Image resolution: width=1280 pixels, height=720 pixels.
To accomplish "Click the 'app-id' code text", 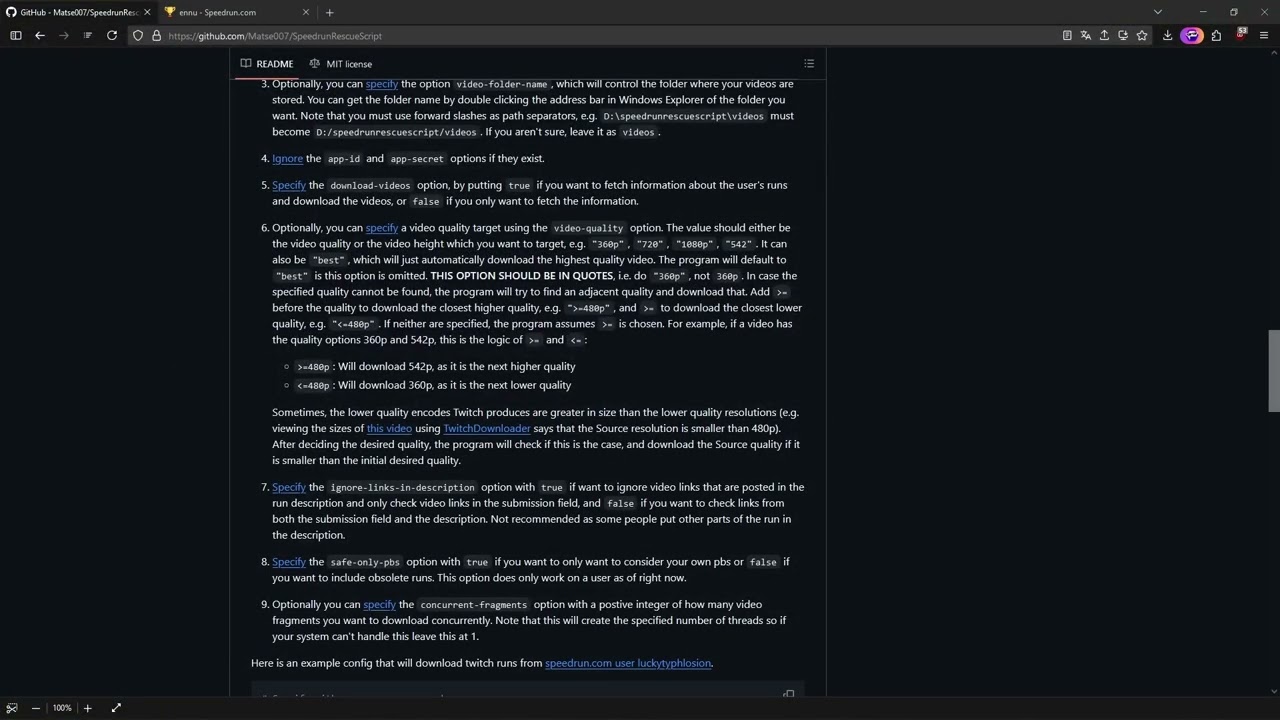I will [344, 159].
